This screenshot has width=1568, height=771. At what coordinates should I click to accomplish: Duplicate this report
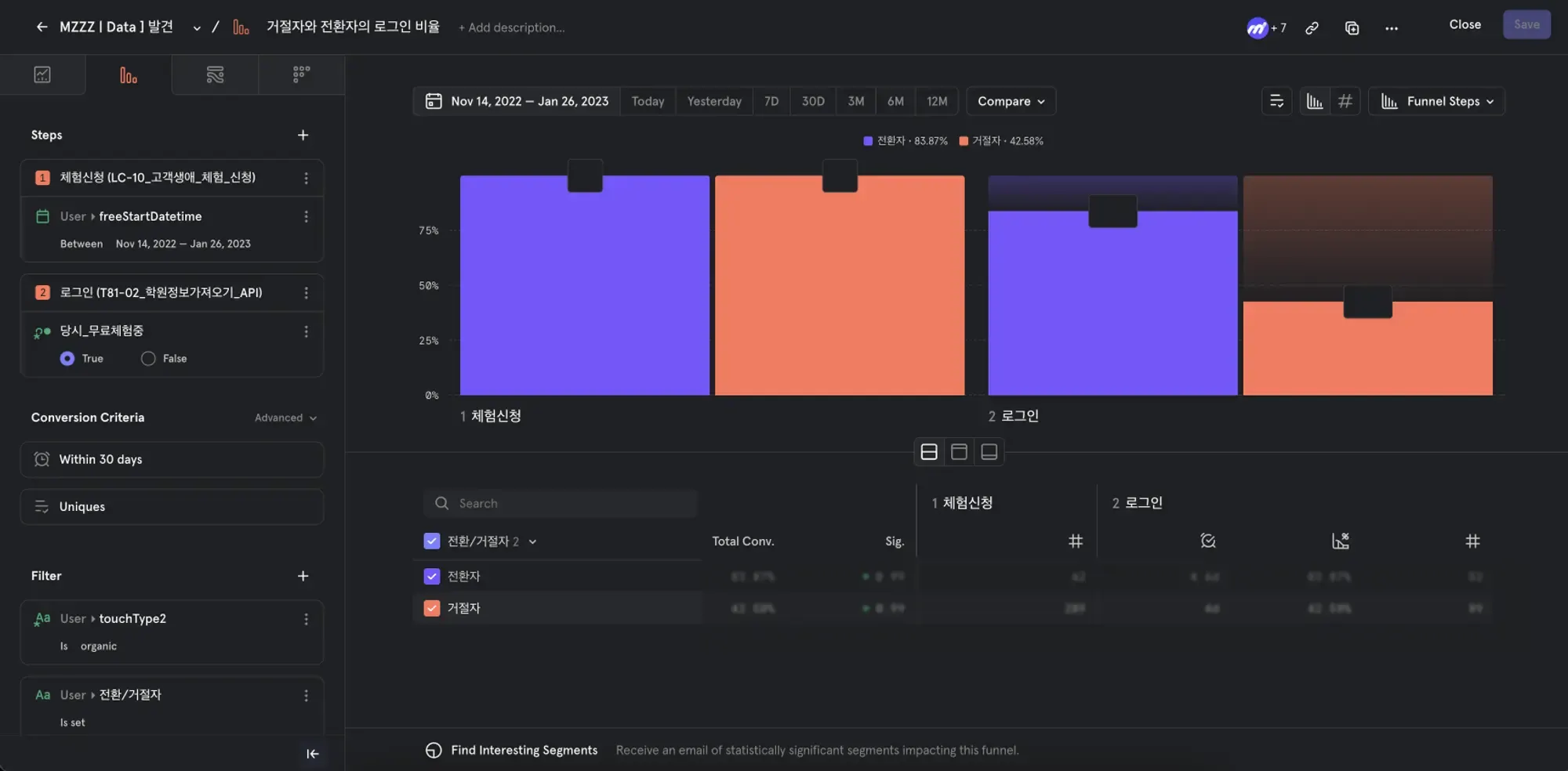point(1352,28)
